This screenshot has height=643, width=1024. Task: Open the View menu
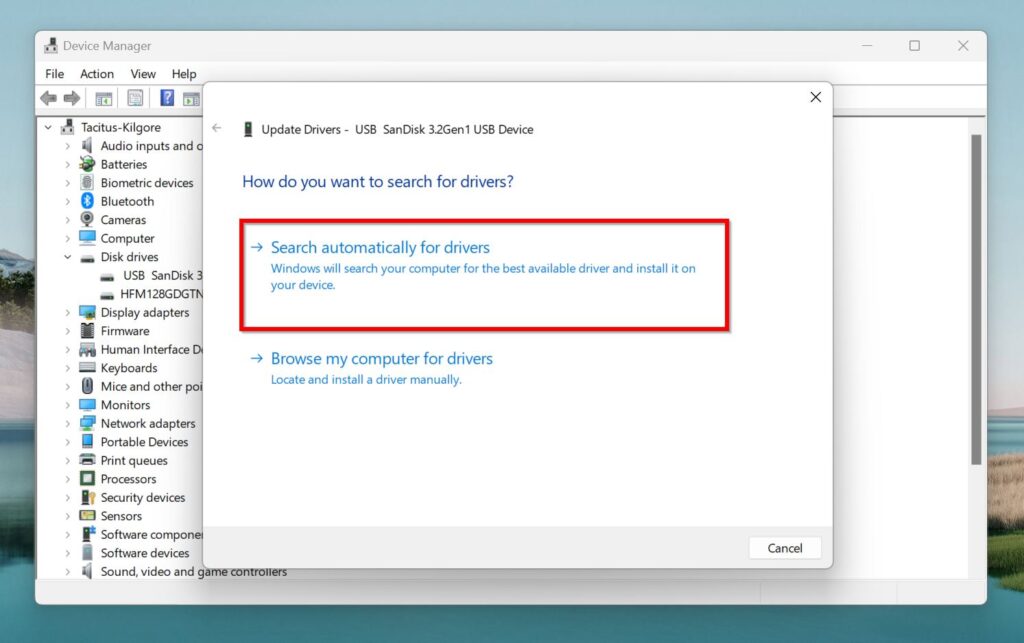[x=143, y=73]
